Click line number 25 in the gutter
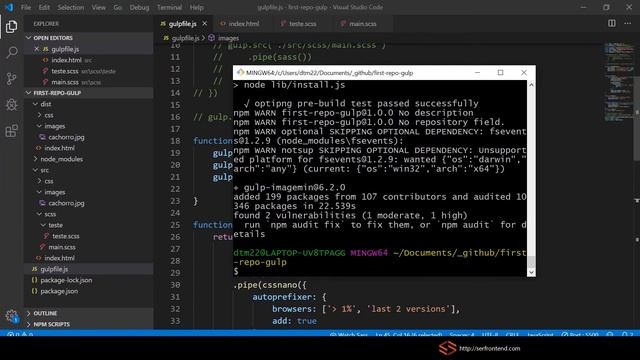 [175, 225]
